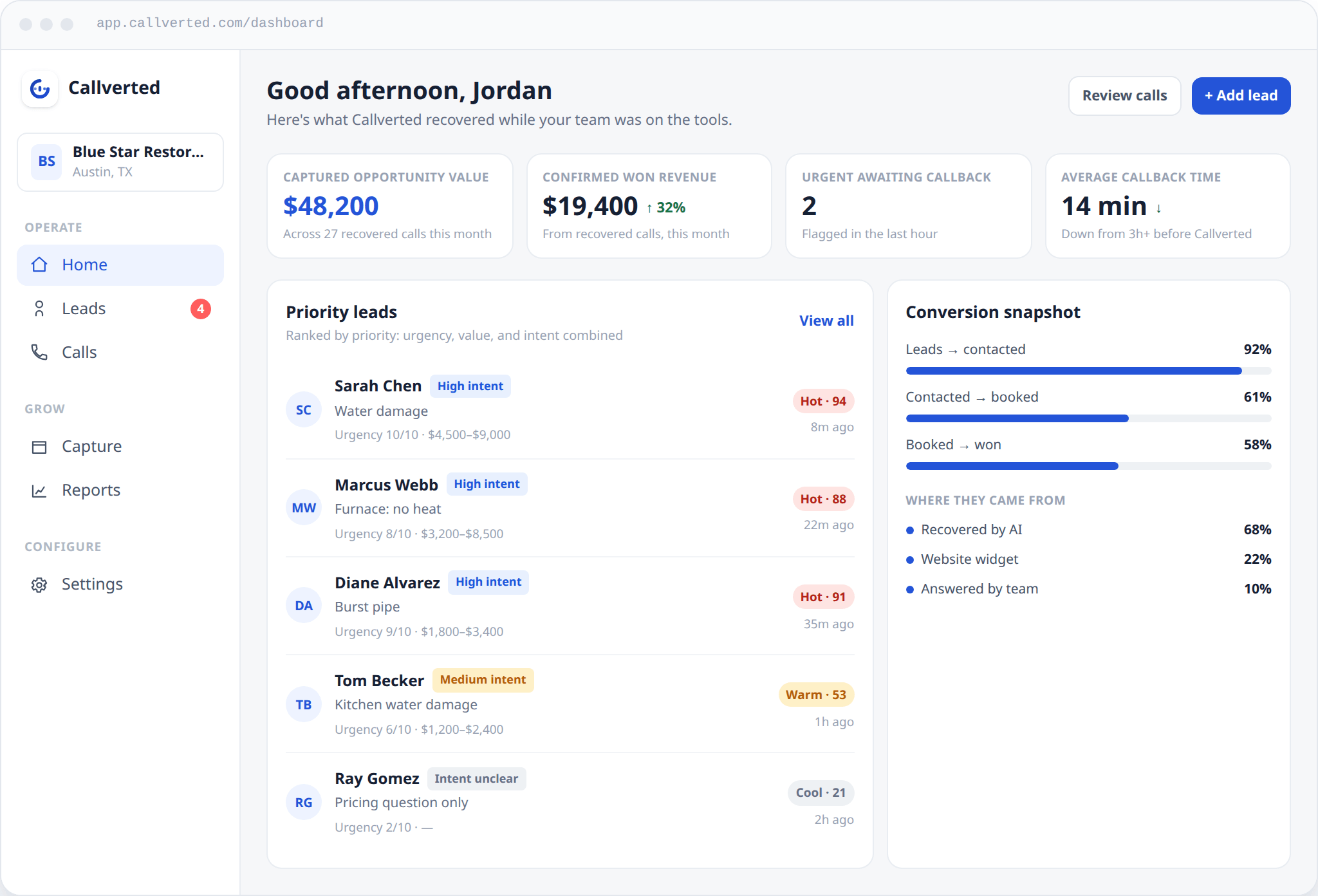The image size is (1318, 896).
Task: Click the BS workspace avatar
Action: [46, 162]
